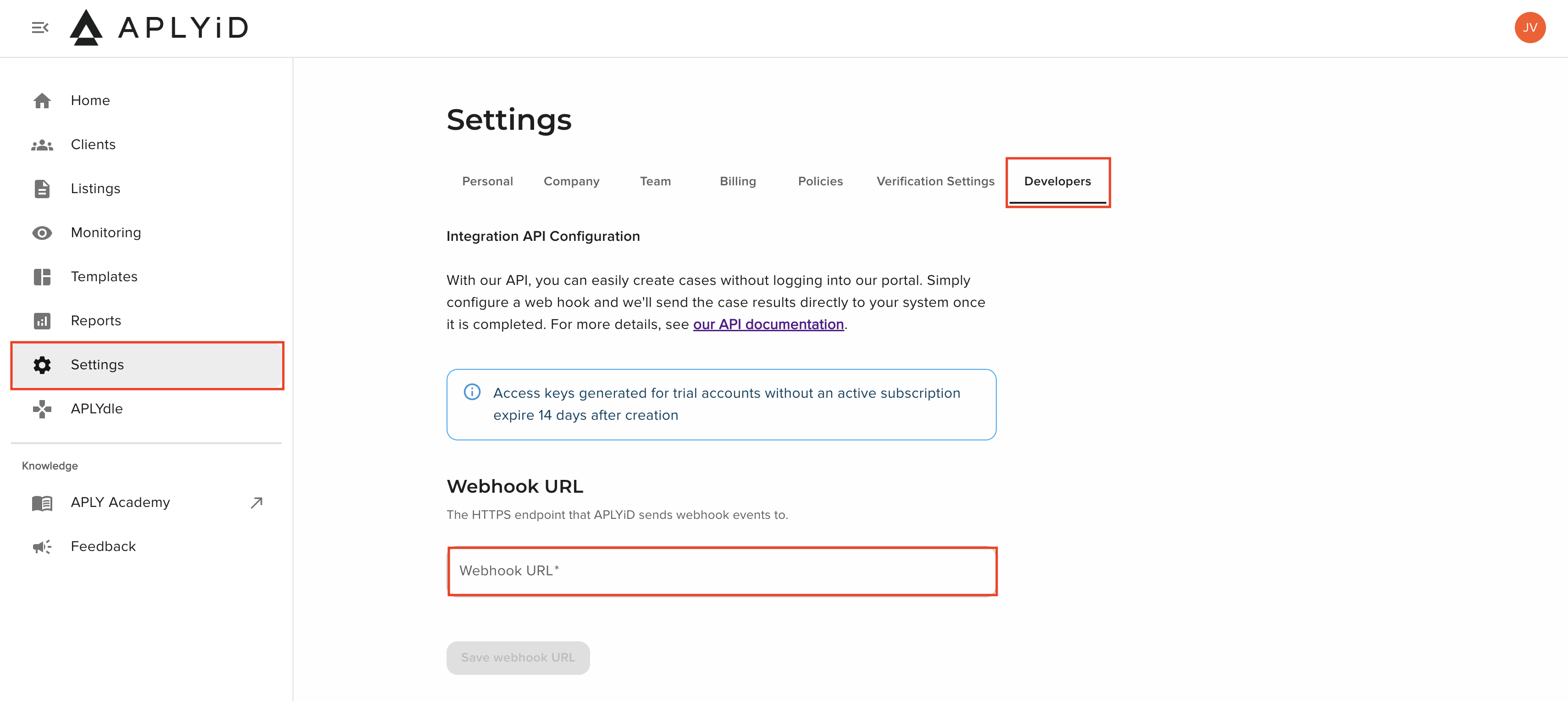Switch to the Personal tab
The width and height of the screenshot is (1568, 701).
point(487,182)
